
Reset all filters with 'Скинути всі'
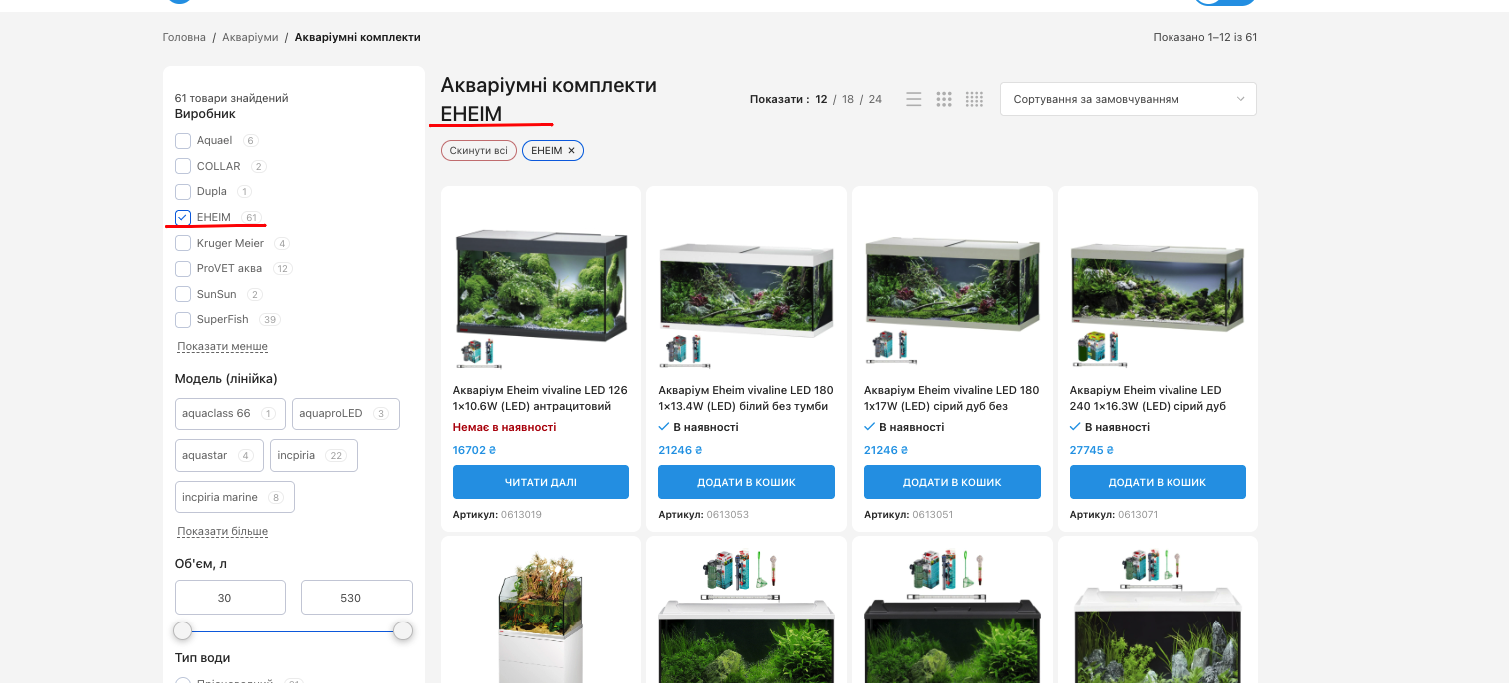tap(479, 151)
